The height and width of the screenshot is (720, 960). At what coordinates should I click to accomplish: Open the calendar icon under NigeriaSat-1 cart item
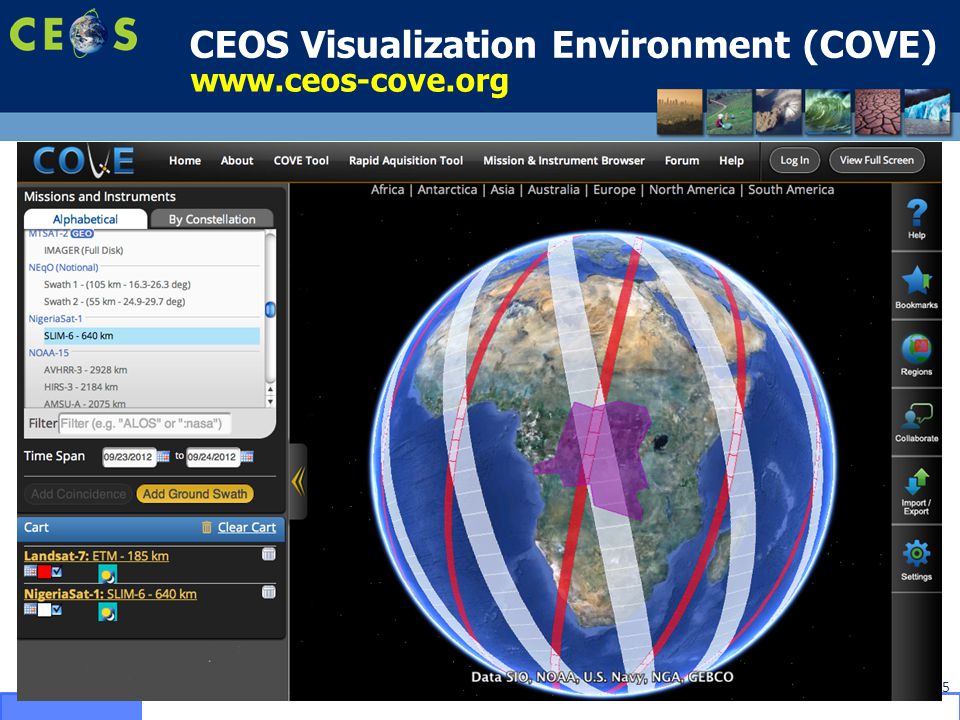(30, 609)
